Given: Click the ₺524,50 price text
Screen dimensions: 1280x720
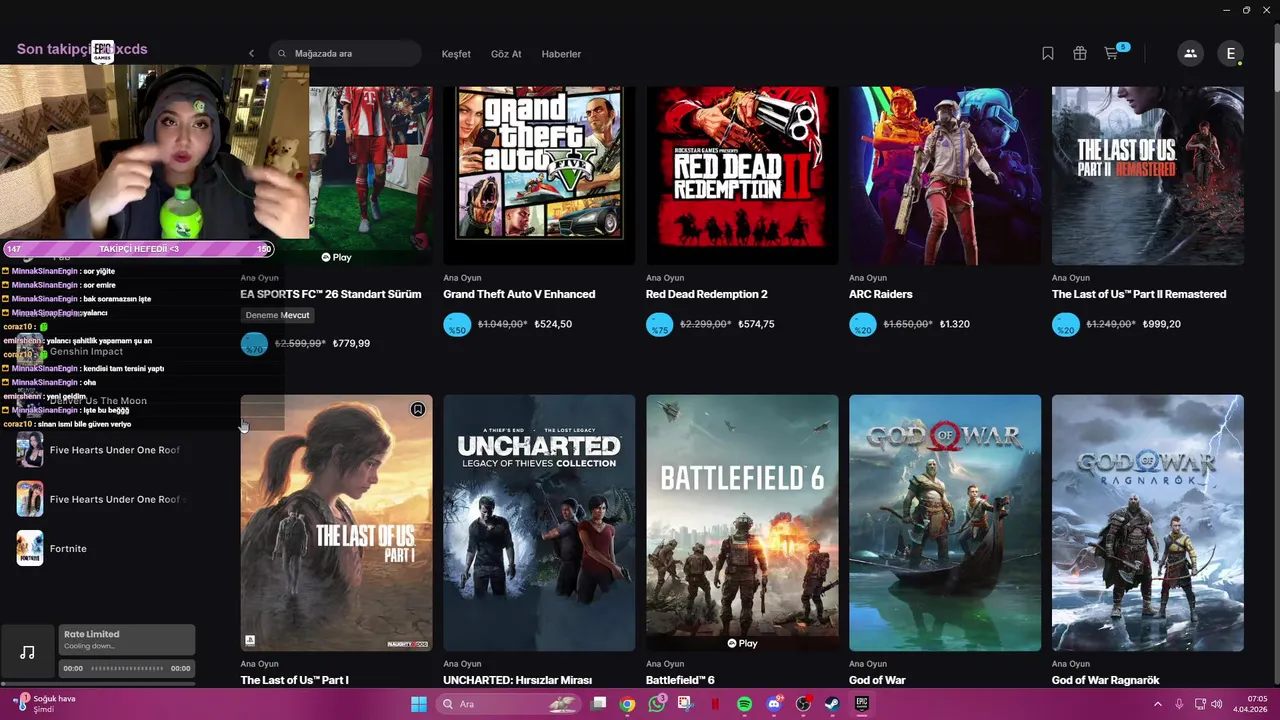Looking at the screenshot, I should (x=553, y=324).
